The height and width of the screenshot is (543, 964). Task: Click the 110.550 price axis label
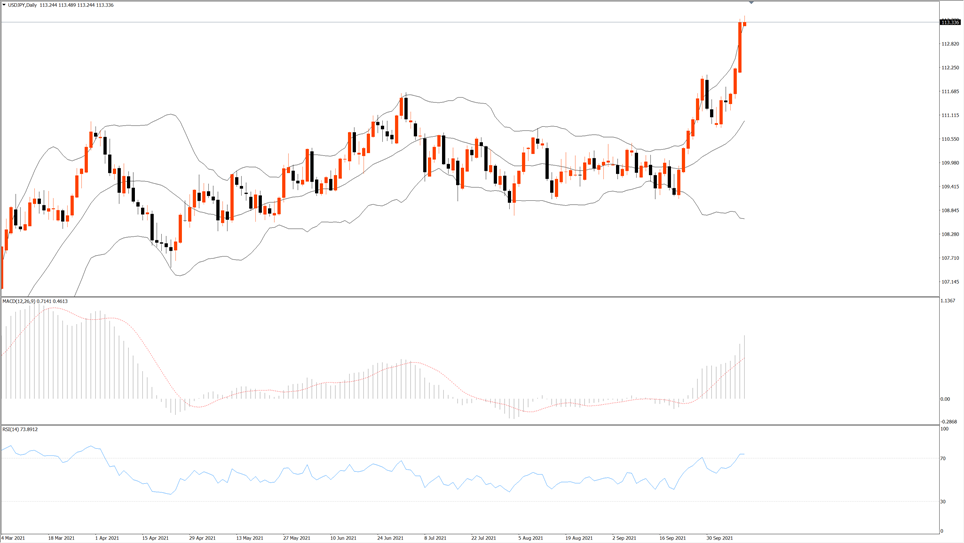click(950, 139)
